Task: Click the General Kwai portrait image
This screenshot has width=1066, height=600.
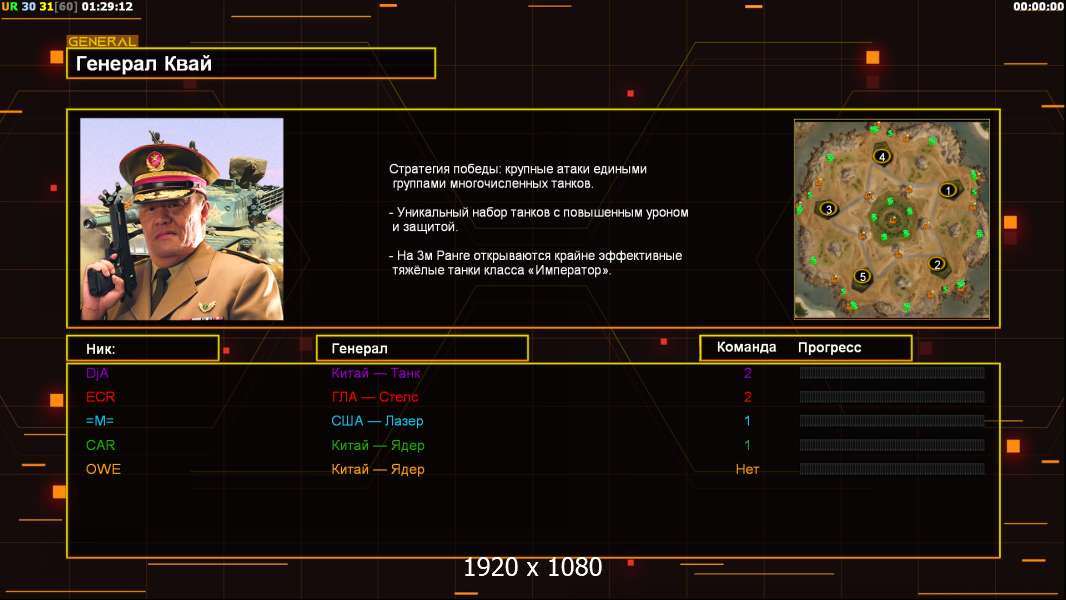Action: tap(182, 219)
